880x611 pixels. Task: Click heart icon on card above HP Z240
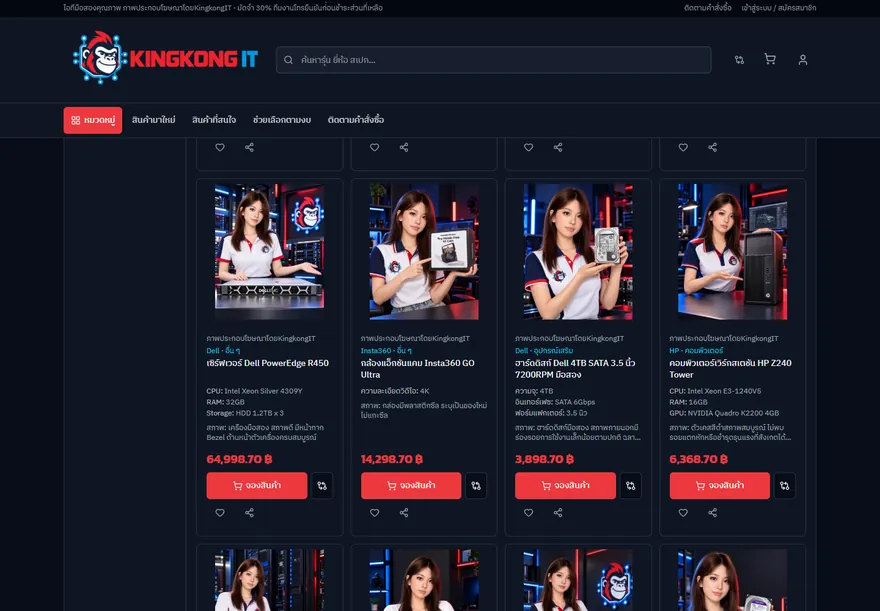coord(683,147)
